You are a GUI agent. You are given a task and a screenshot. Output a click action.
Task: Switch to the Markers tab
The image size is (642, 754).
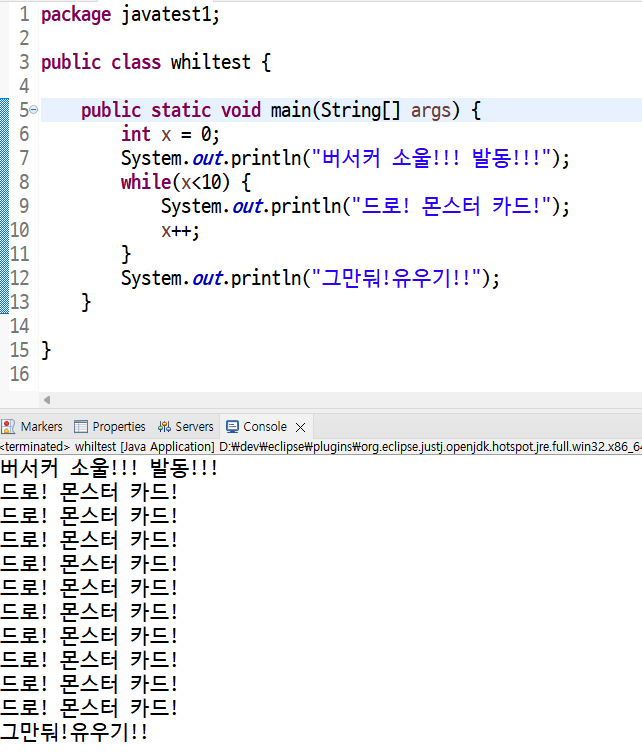32,427
